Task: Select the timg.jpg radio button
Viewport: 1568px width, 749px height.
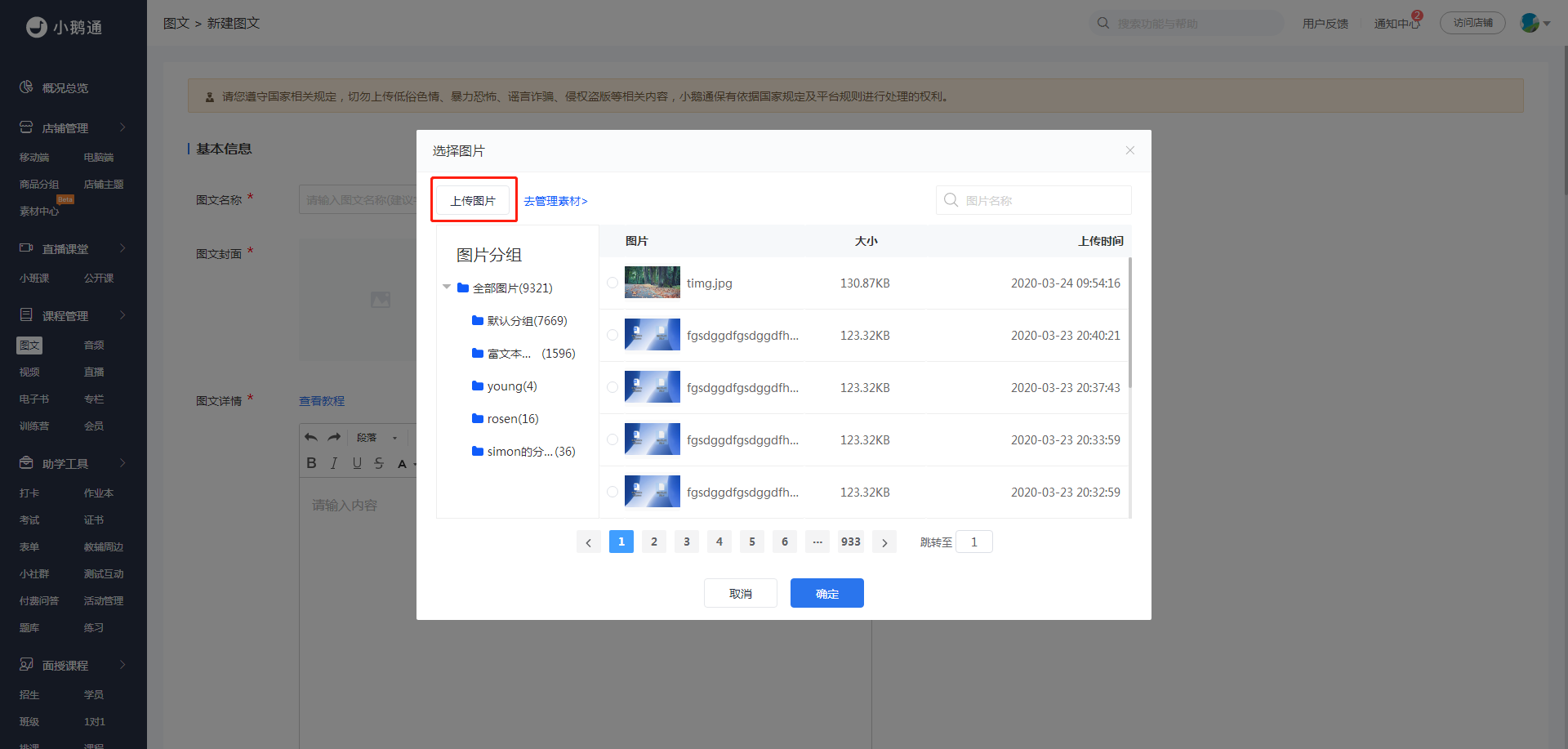Action: (x=612, y=283)
